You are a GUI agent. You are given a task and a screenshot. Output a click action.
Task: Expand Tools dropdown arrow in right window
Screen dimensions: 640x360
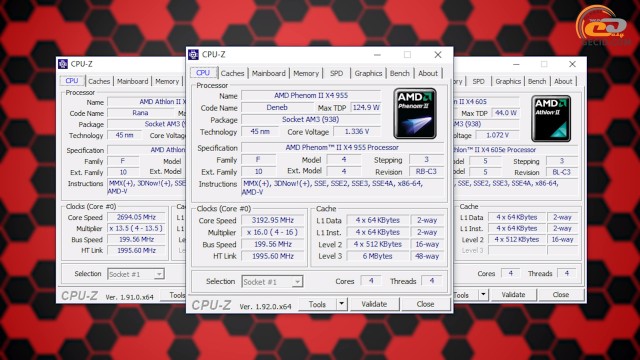483,294
